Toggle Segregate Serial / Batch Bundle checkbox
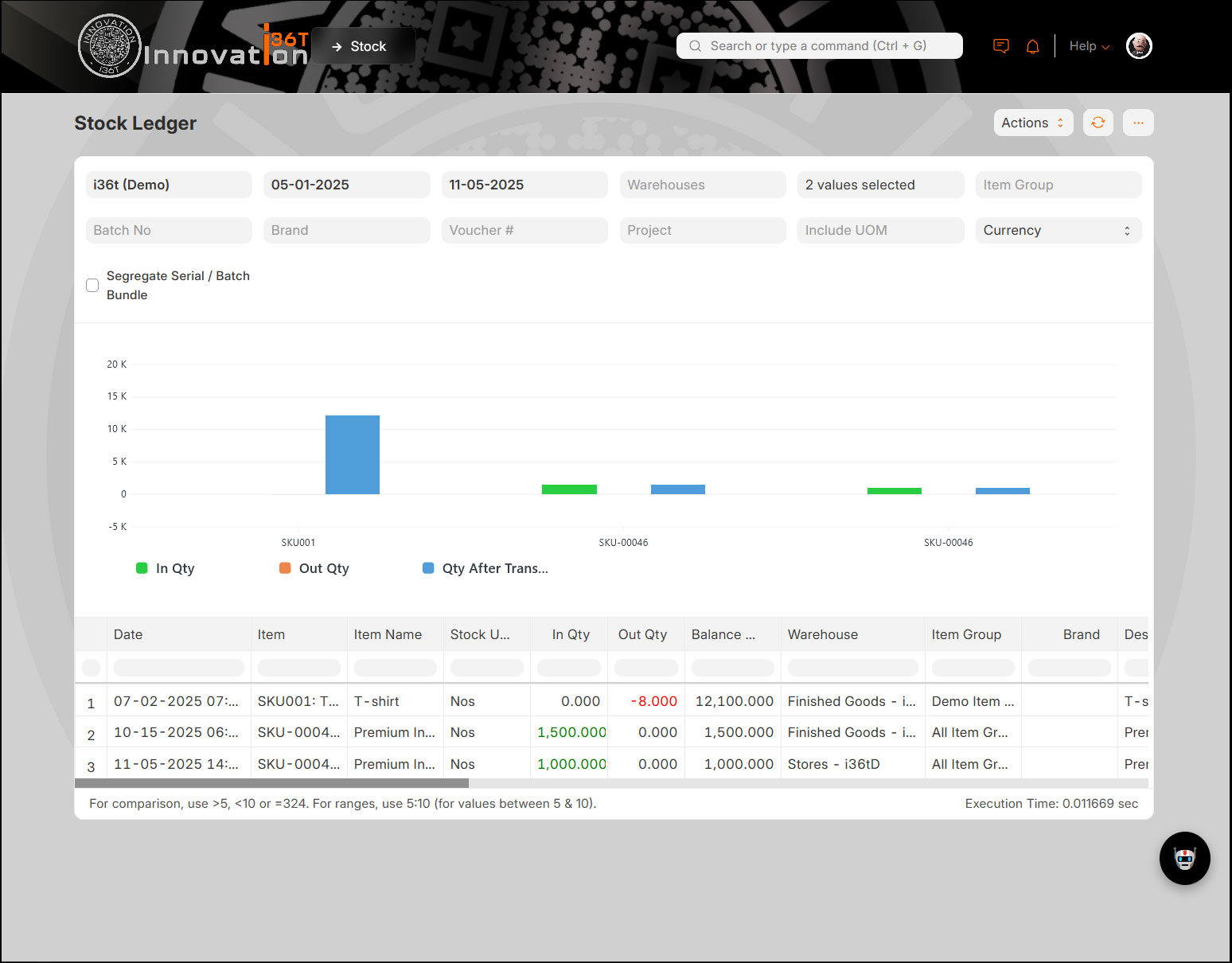The image size is (1232, 963). pos(92,285)
